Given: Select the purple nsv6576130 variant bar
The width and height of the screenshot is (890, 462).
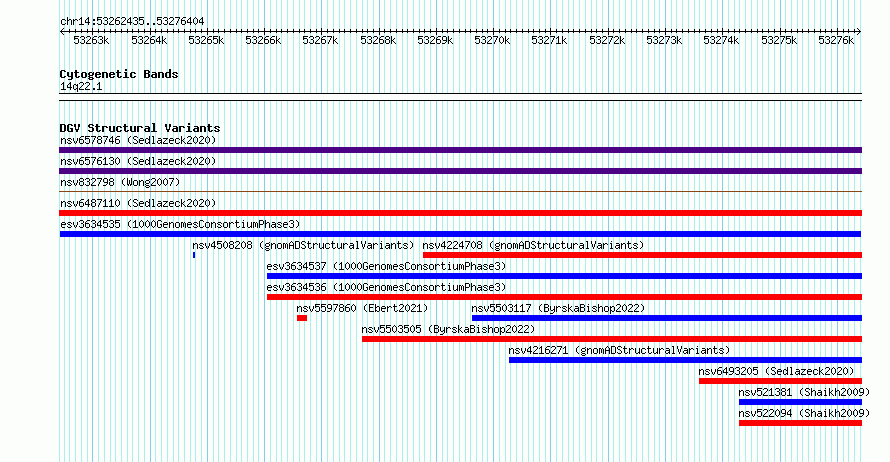Looking at the screenshot, I should coord(460,171).
